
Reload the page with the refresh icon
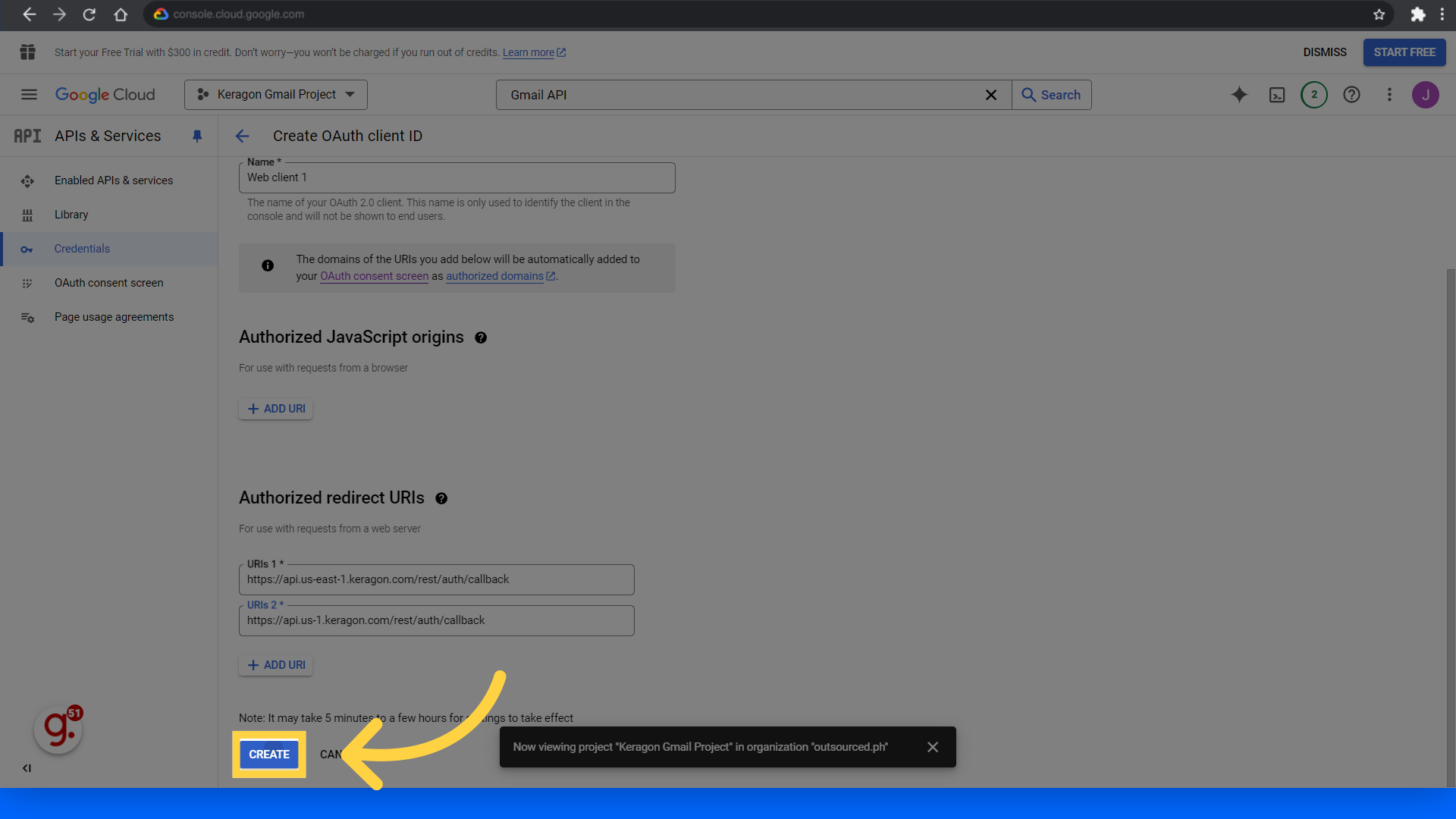(x=89, y=14)
